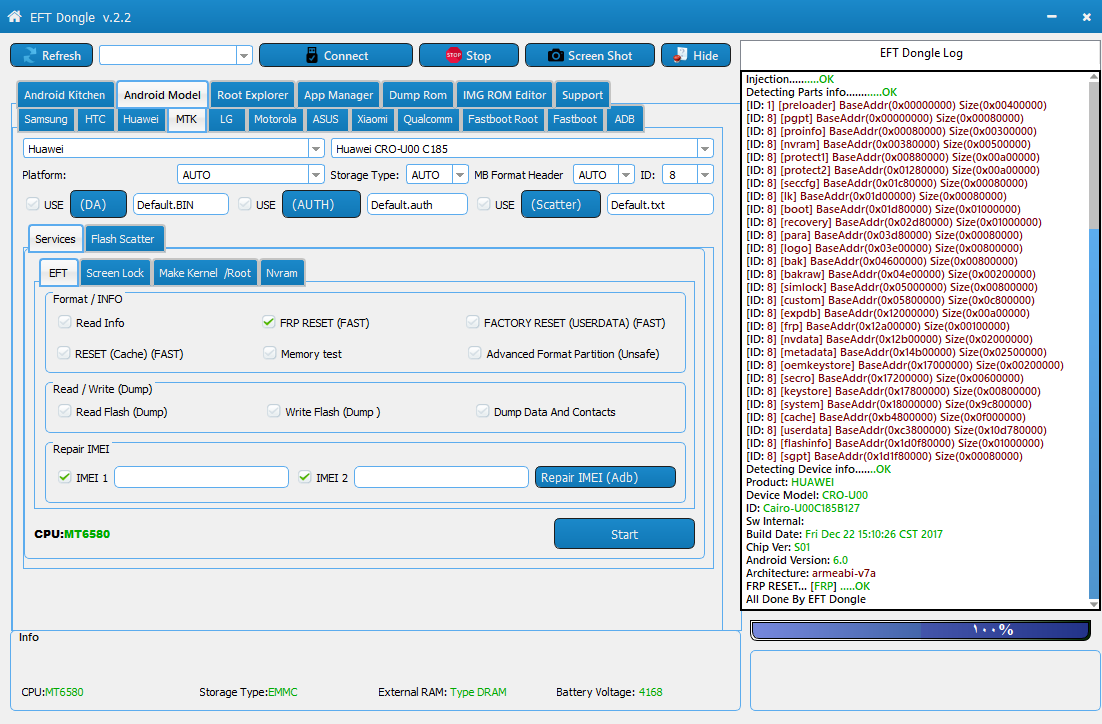Open Huawei CRO-U00 C185 model dropdown
1102x724 pixels.
point(705,148)
